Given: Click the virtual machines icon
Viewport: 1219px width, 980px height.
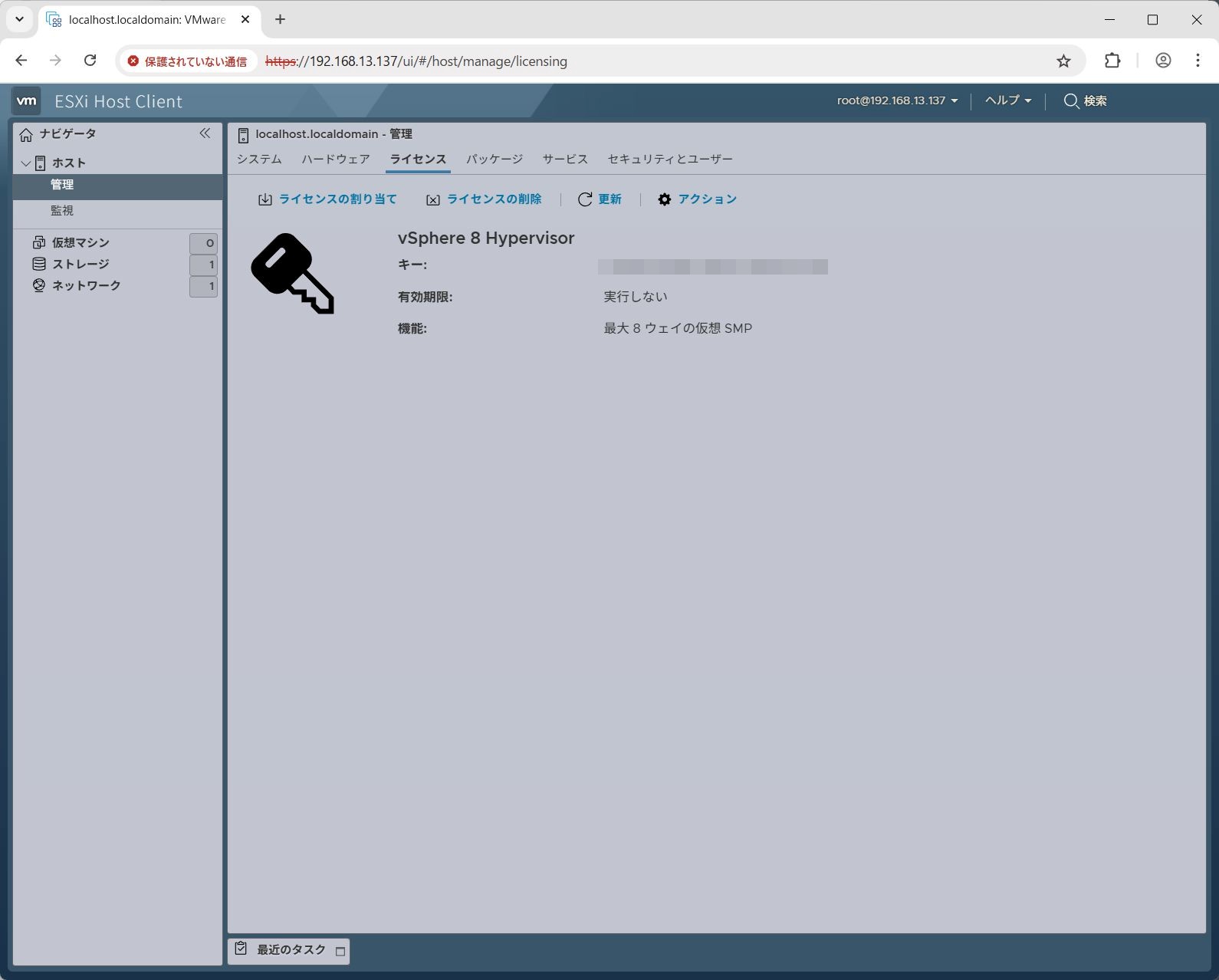Looking at the screenshot, I should [39, 242].
